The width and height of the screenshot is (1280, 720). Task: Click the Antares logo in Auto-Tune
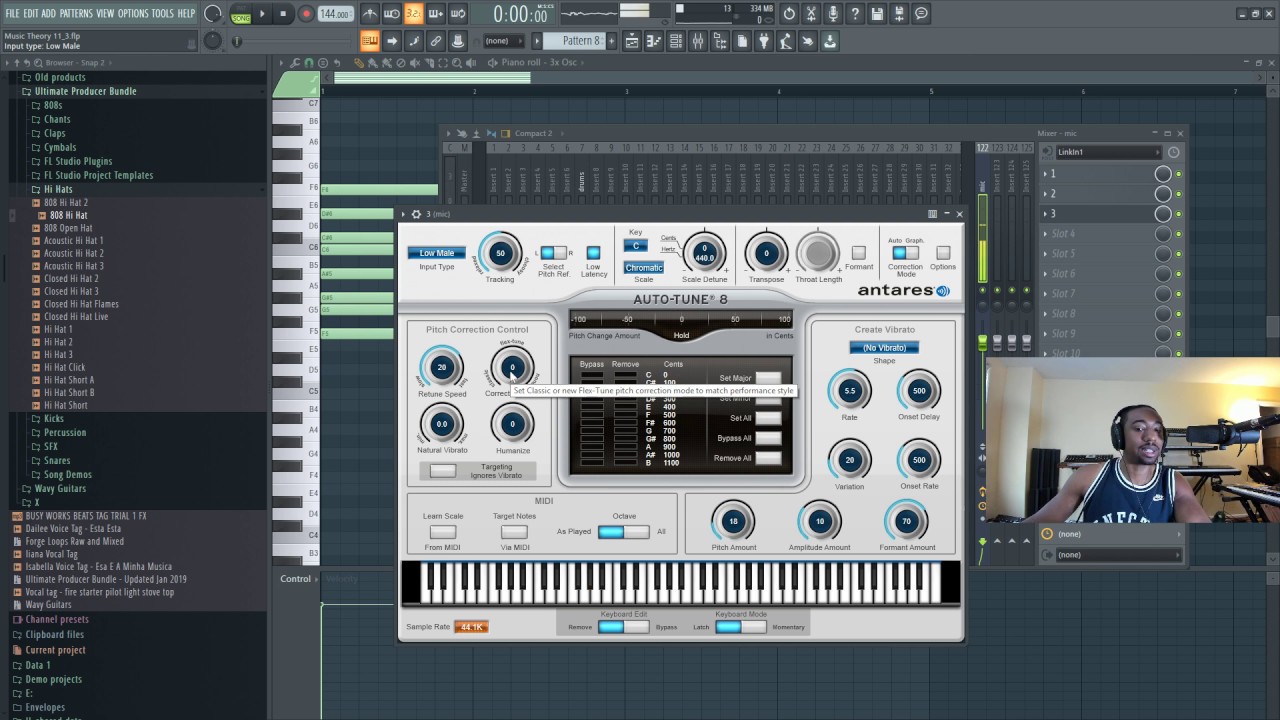904,291
